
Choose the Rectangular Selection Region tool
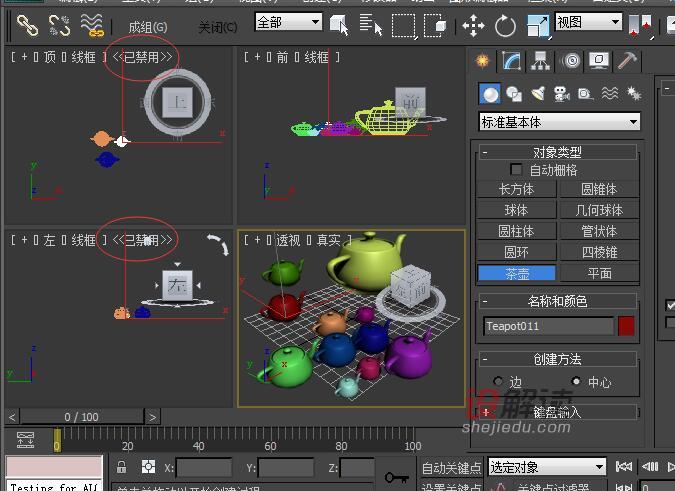click(403, 25)
